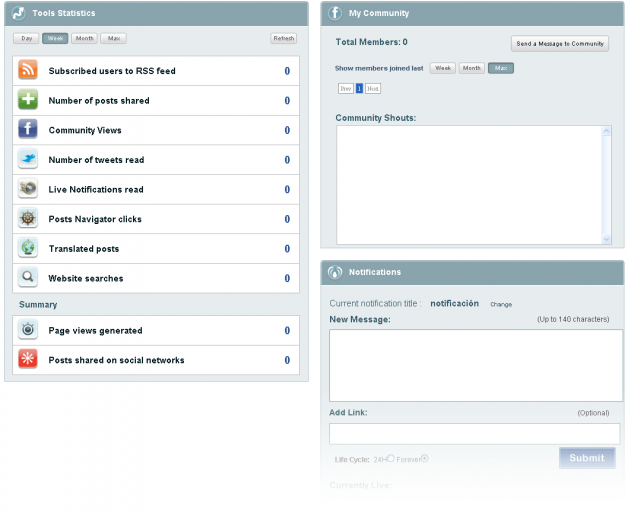Show members joined last Month
628x512 pixels.
point(471,68)
